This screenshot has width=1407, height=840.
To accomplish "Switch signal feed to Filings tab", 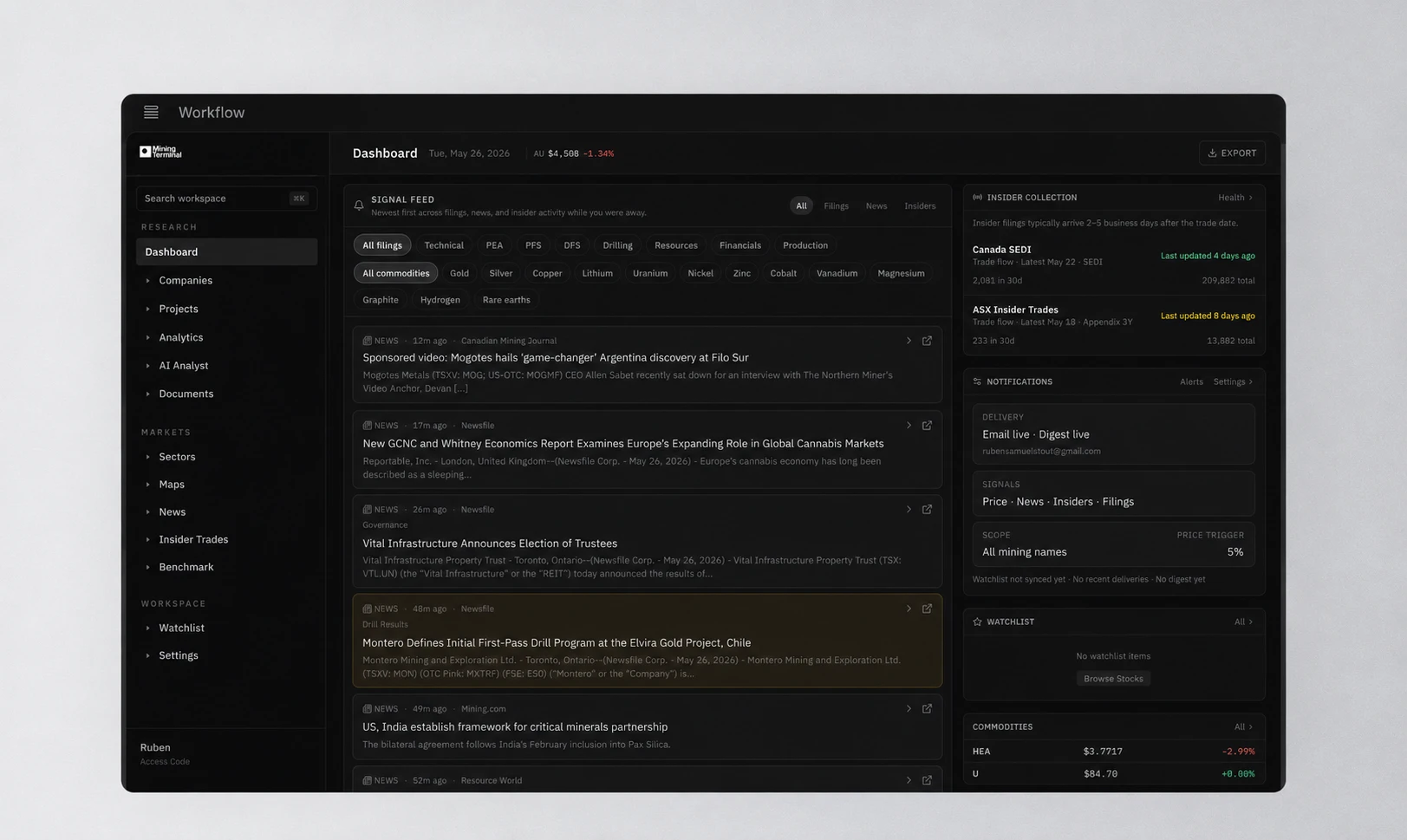I will pyautogui.click(x=836, y=205).
